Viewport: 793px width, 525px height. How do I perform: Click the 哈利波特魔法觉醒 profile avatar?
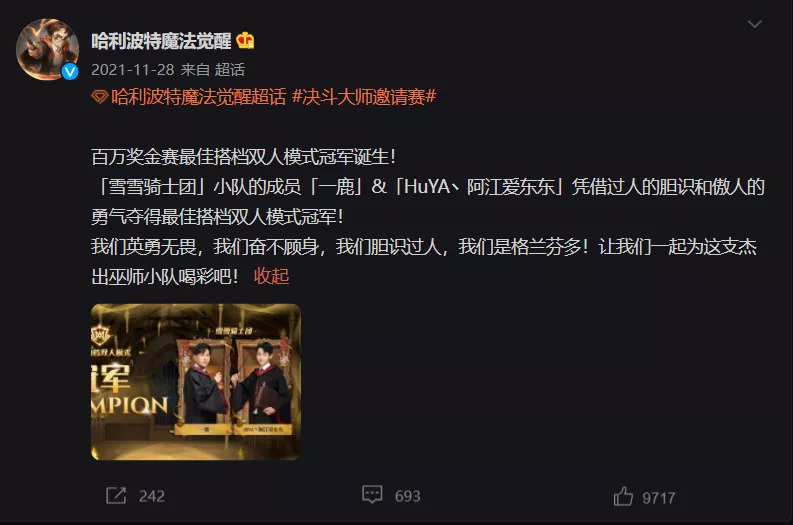click(48, 50)
